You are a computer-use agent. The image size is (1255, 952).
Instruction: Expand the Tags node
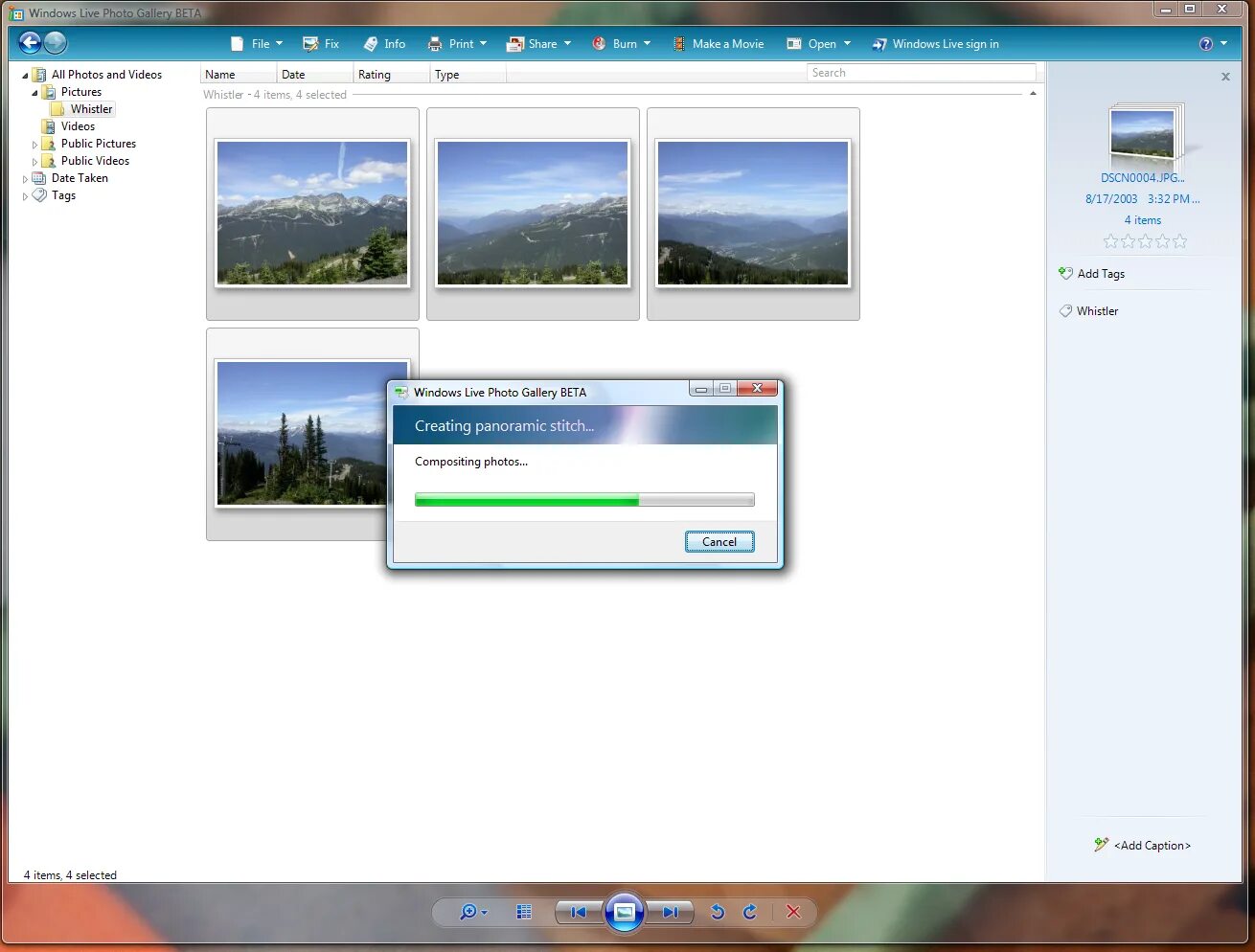[x=26, y=196]
